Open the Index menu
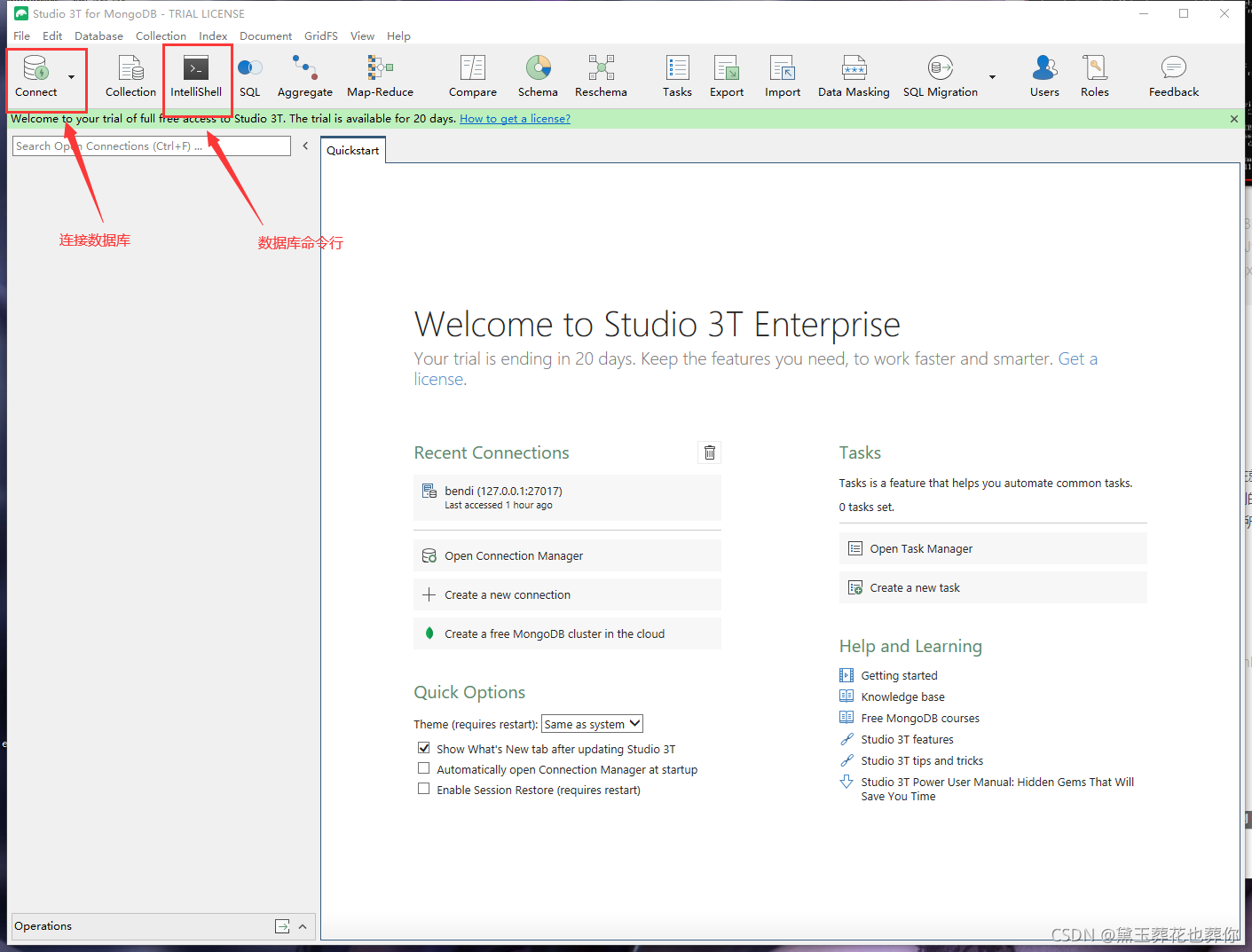This screenshot has height=952, width=1252. (x=213, y=36)
